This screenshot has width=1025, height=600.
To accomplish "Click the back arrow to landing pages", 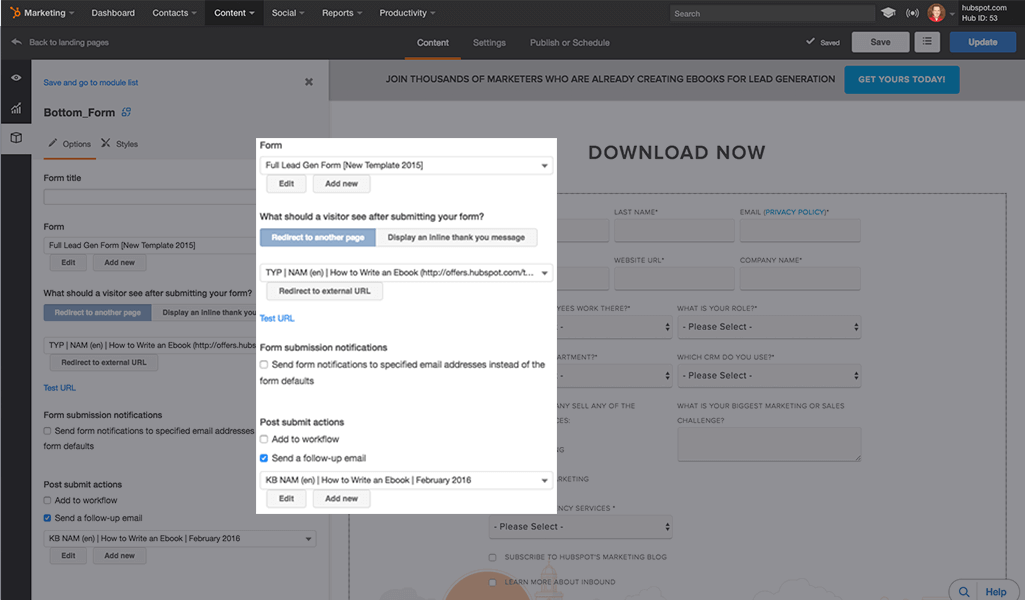I will pos(15,42).
